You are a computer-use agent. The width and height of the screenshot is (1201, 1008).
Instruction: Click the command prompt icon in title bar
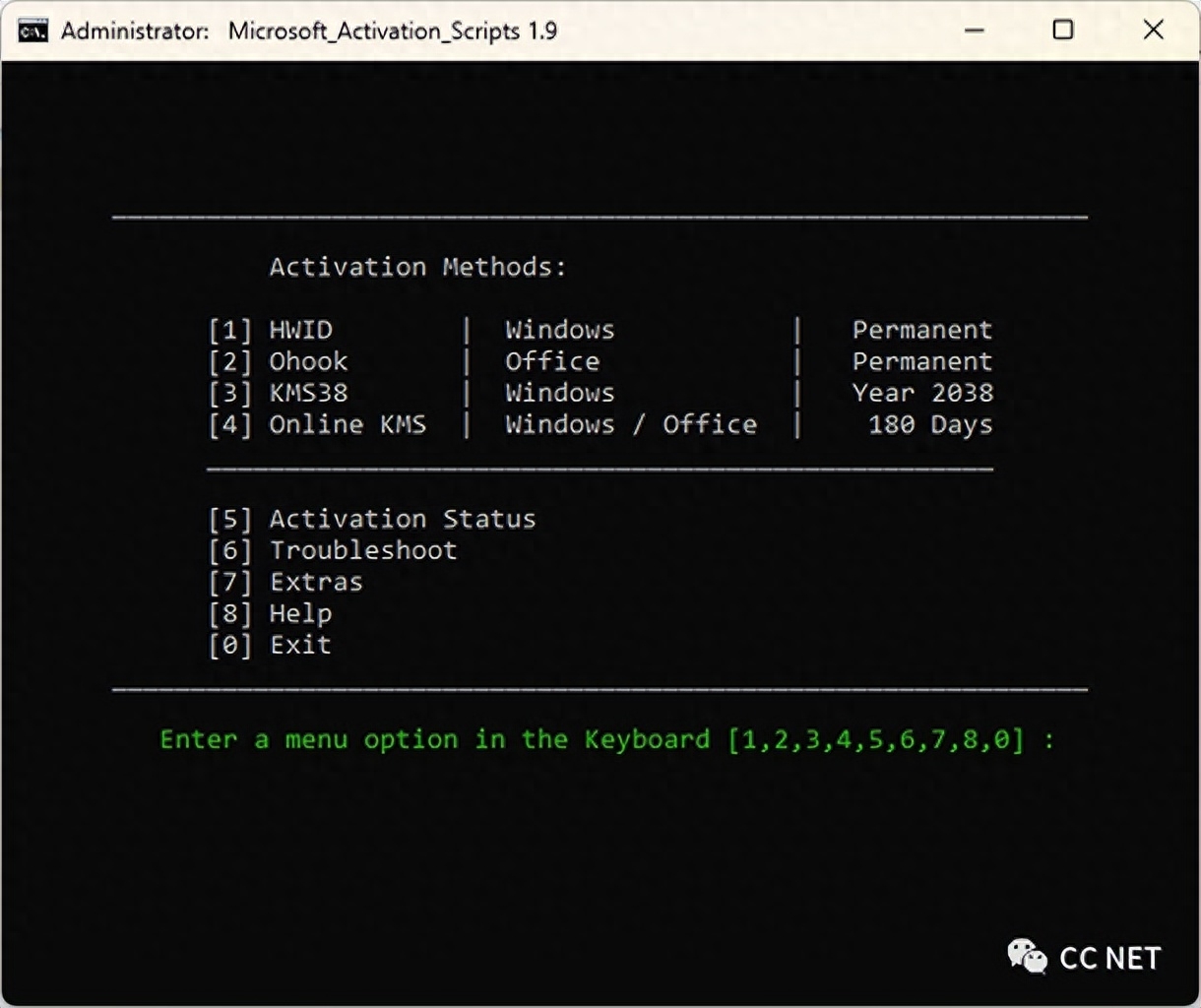click(x=32, y=31)
